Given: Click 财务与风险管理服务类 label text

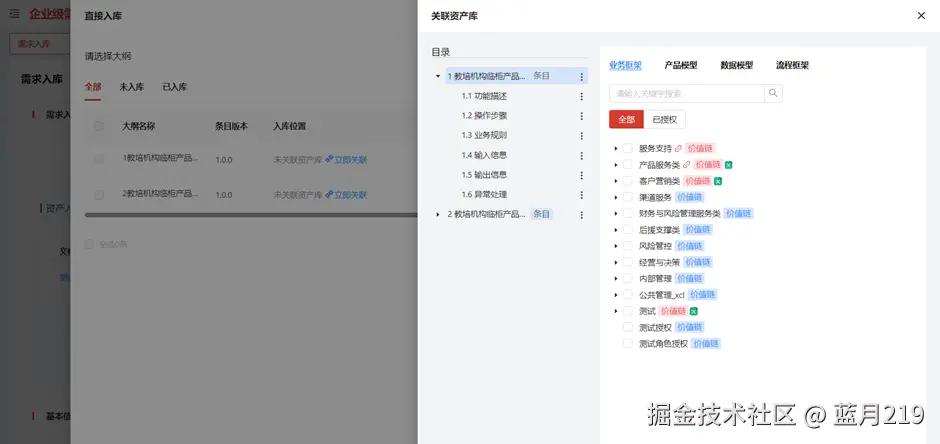Looking at the screenshot, I should (680, 213).
